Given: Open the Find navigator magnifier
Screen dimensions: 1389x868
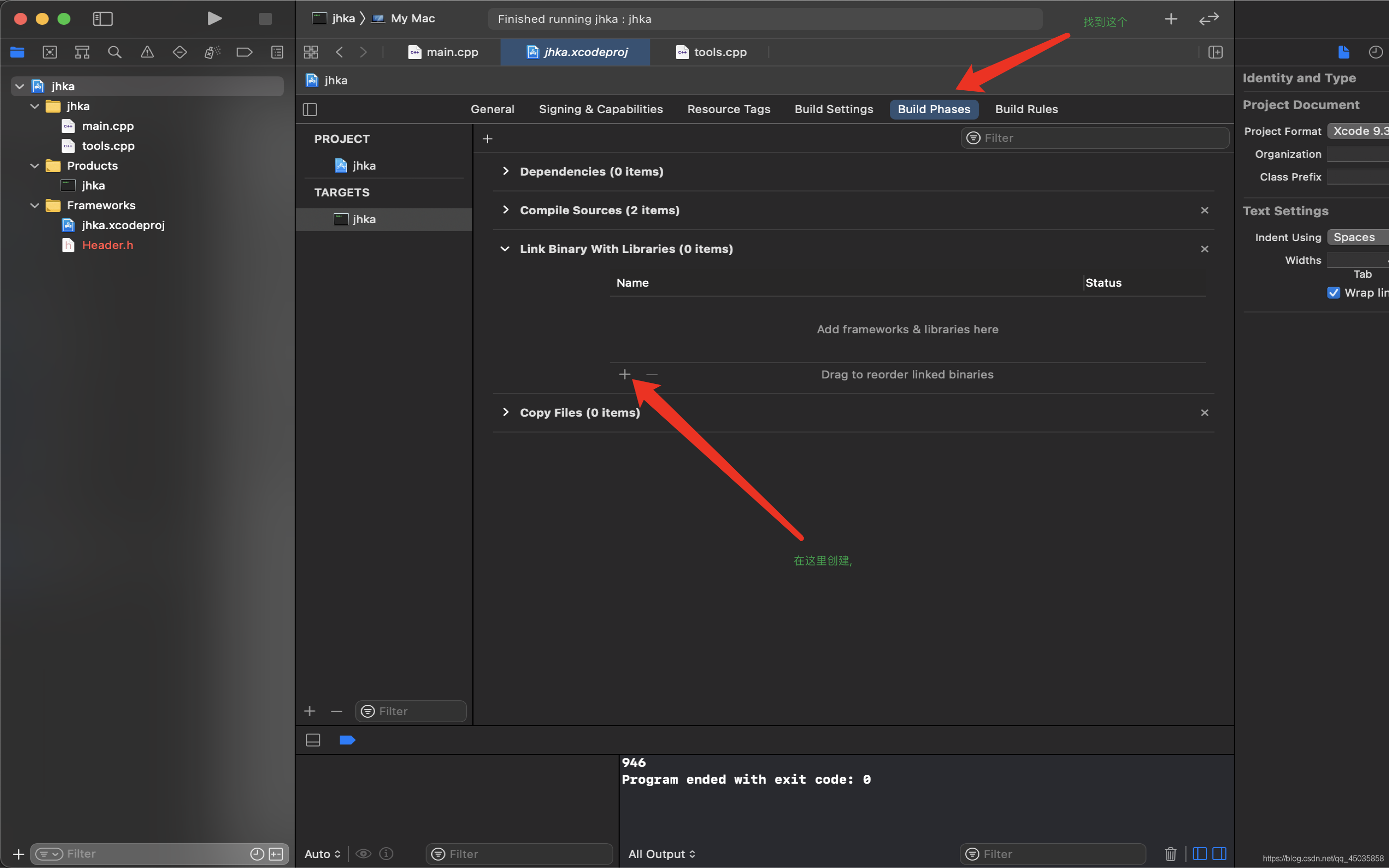Looking at the screenshot, I should [x=115, y=52].
